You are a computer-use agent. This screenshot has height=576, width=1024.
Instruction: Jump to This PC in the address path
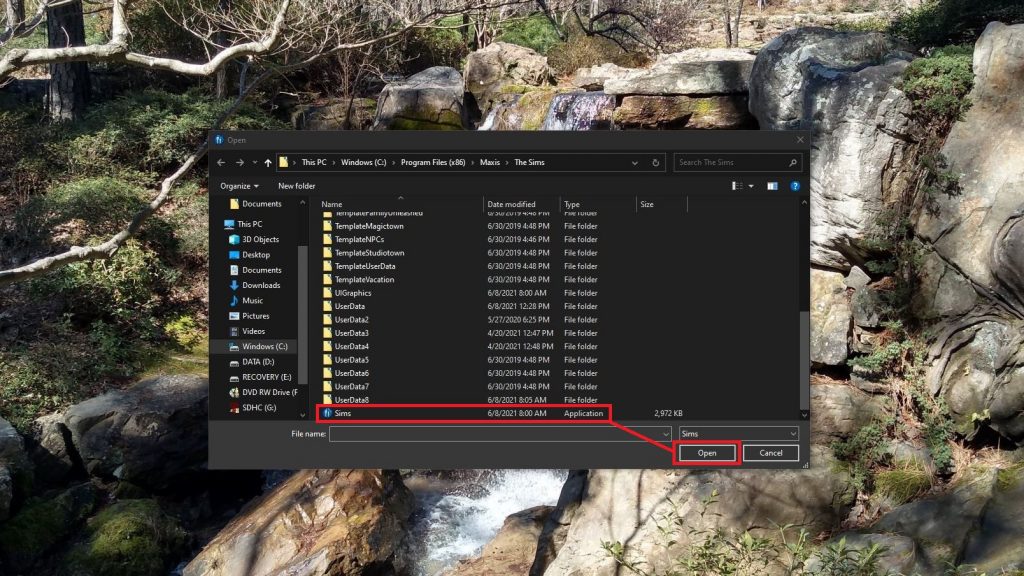click(314, 163)
